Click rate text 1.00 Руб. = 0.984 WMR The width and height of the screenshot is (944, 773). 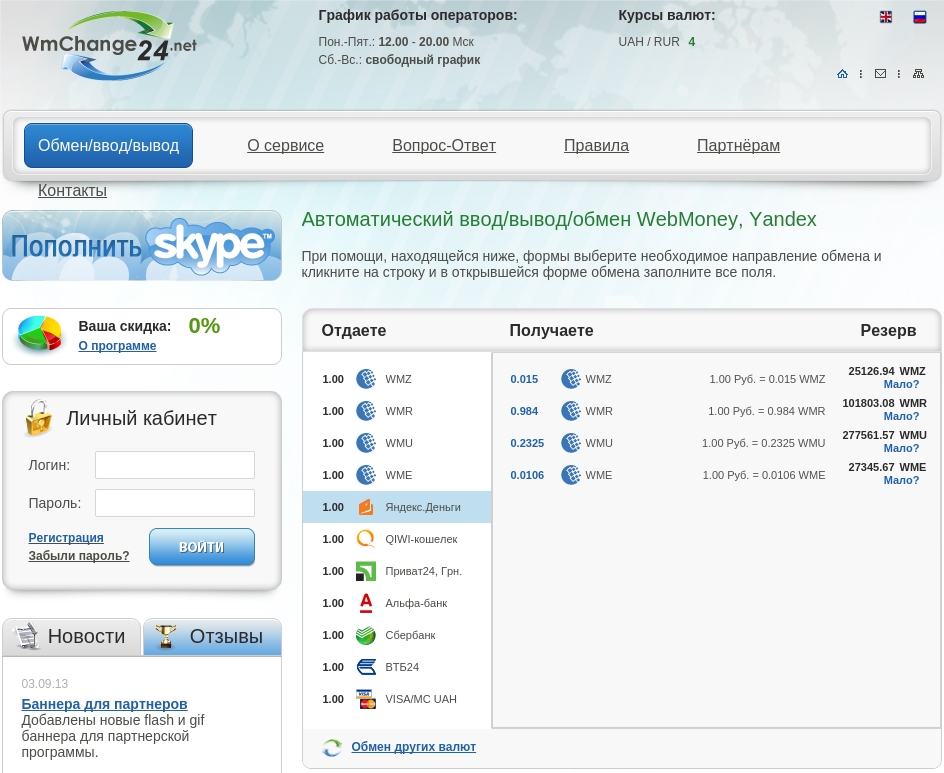click(x=766, y=411)
